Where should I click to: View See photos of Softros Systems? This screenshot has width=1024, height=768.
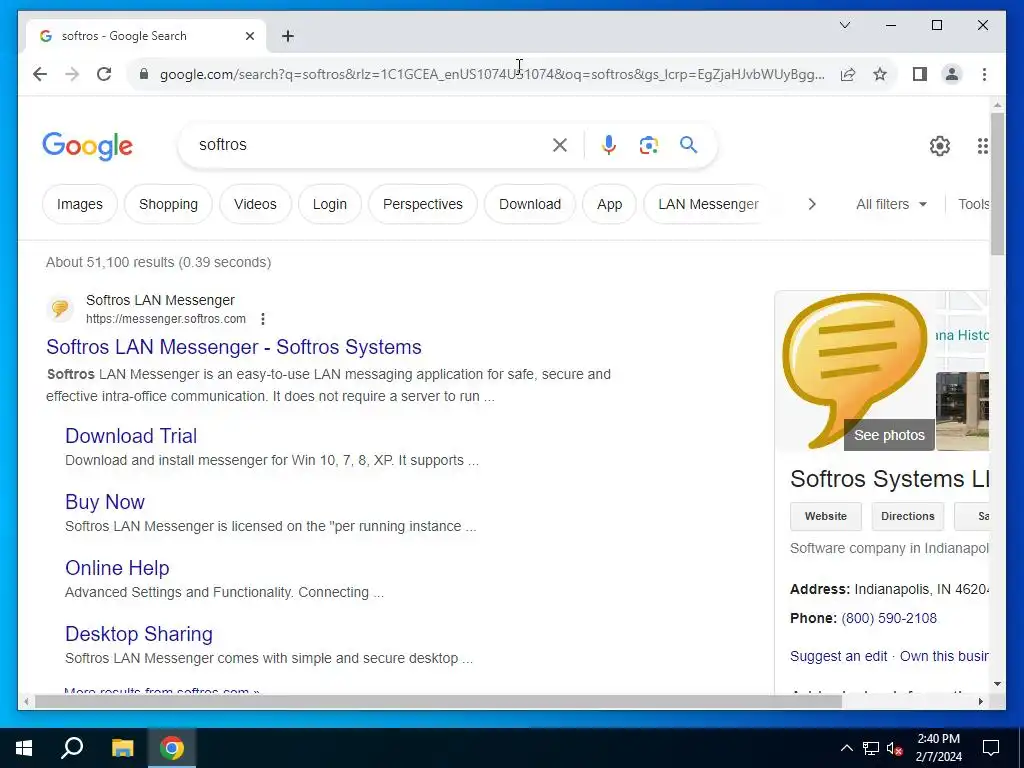[889, 435]
